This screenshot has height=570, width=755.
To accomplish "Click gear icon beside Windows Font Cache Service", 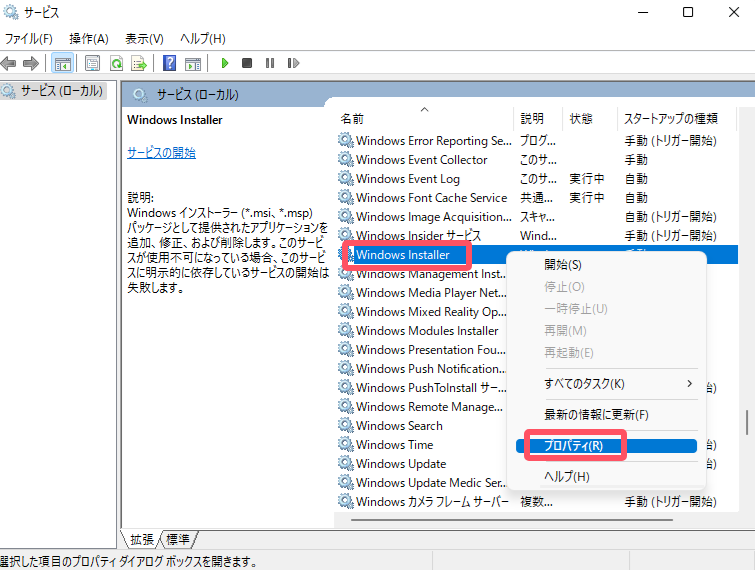I will pos(346,197).
